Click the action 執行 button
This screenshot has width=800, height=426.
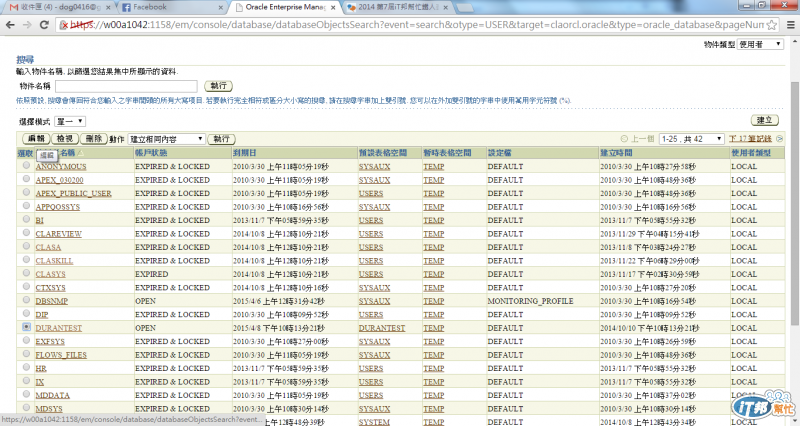221,139
